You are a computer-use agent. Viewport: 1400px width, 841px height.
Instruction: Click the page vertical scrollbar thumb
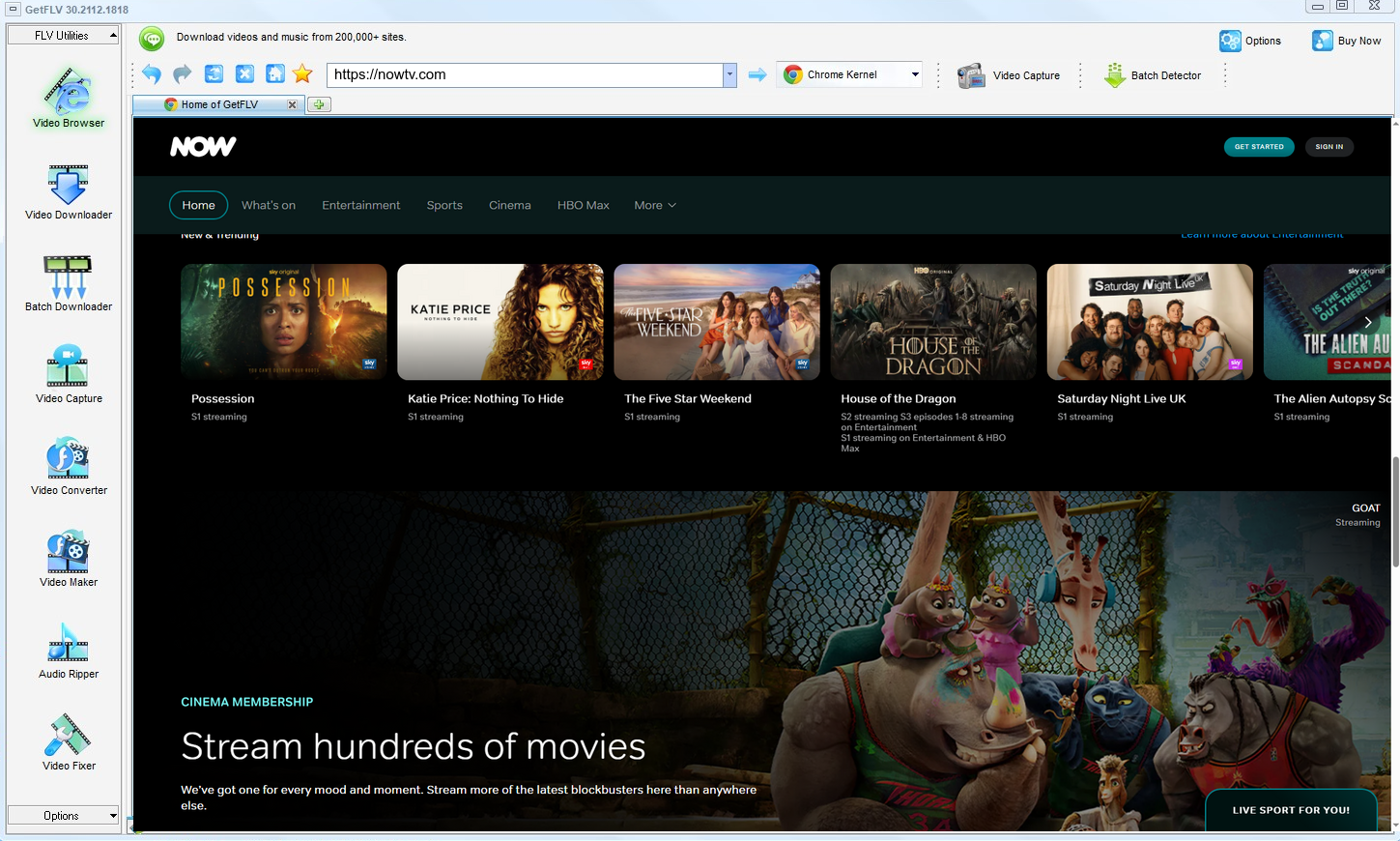tap(1395, 511)
